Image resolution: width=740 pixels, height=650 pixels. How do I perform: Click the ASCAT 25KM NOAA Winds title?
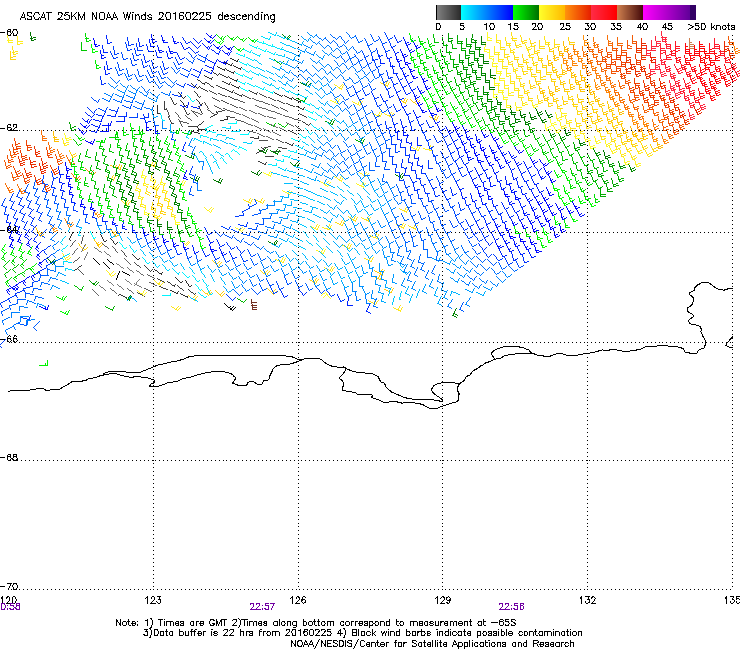click(148, 17)
